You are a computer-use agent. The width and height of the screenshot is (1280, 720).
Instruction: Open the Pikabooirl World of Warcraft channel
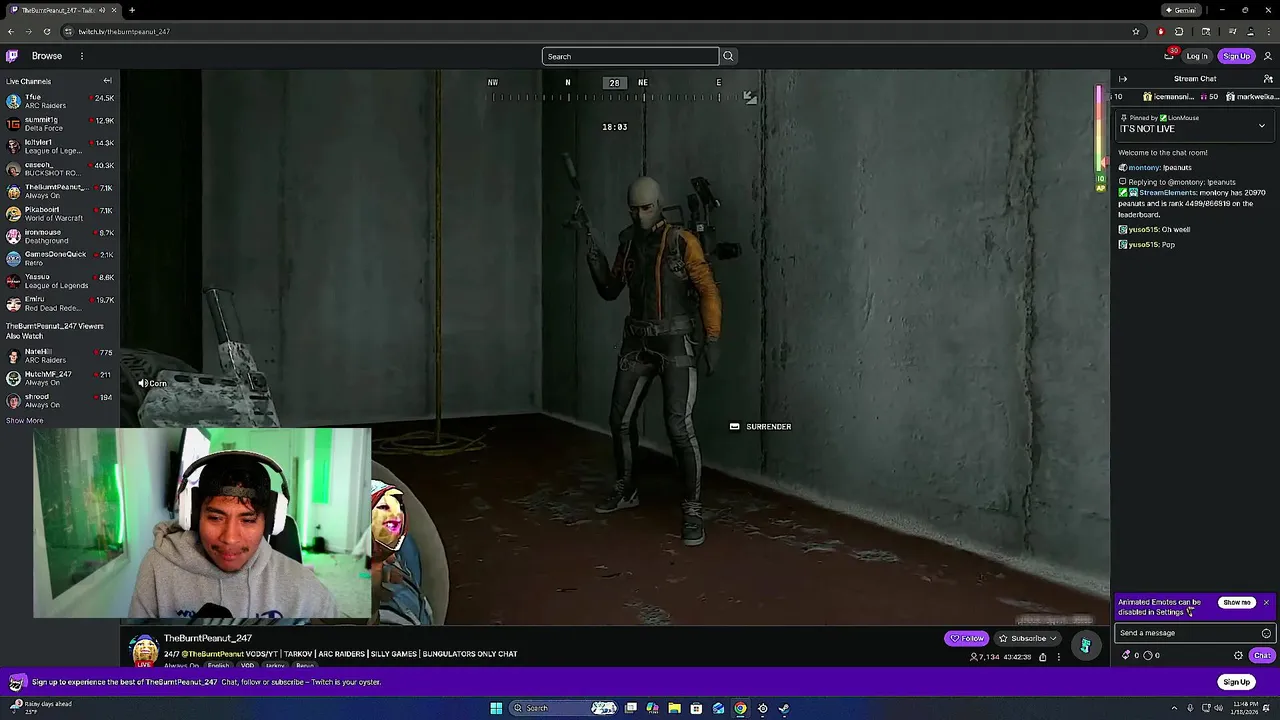[60, 214]
